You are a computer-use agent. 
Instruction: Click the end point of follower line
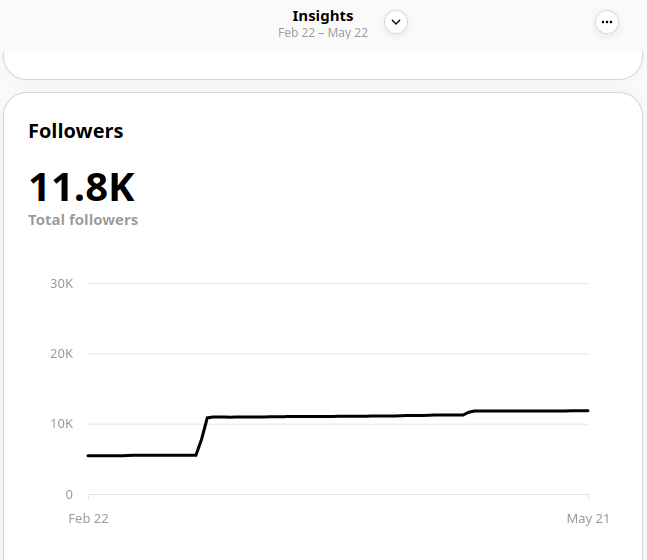pyautogui.click(x=587, y=411)
